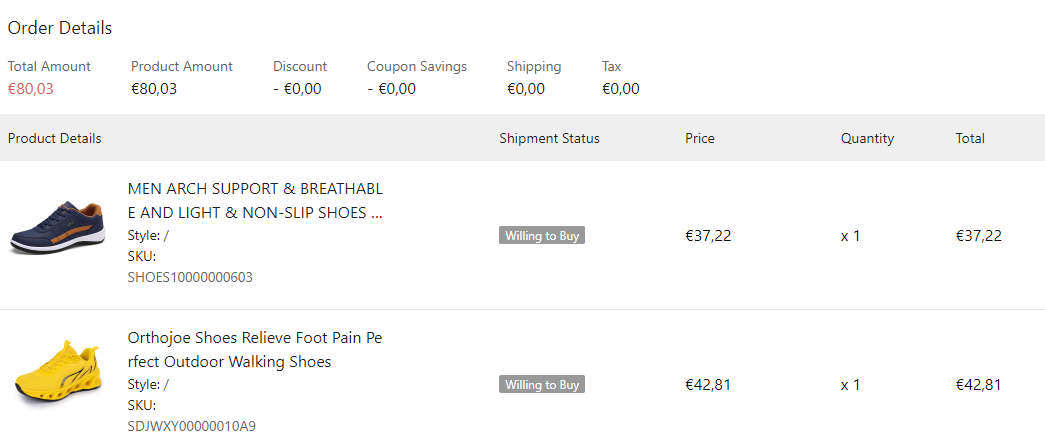Click the €42,81 total of second item
The width and height of the screenshot is (1045, 434).
(978, 385)
